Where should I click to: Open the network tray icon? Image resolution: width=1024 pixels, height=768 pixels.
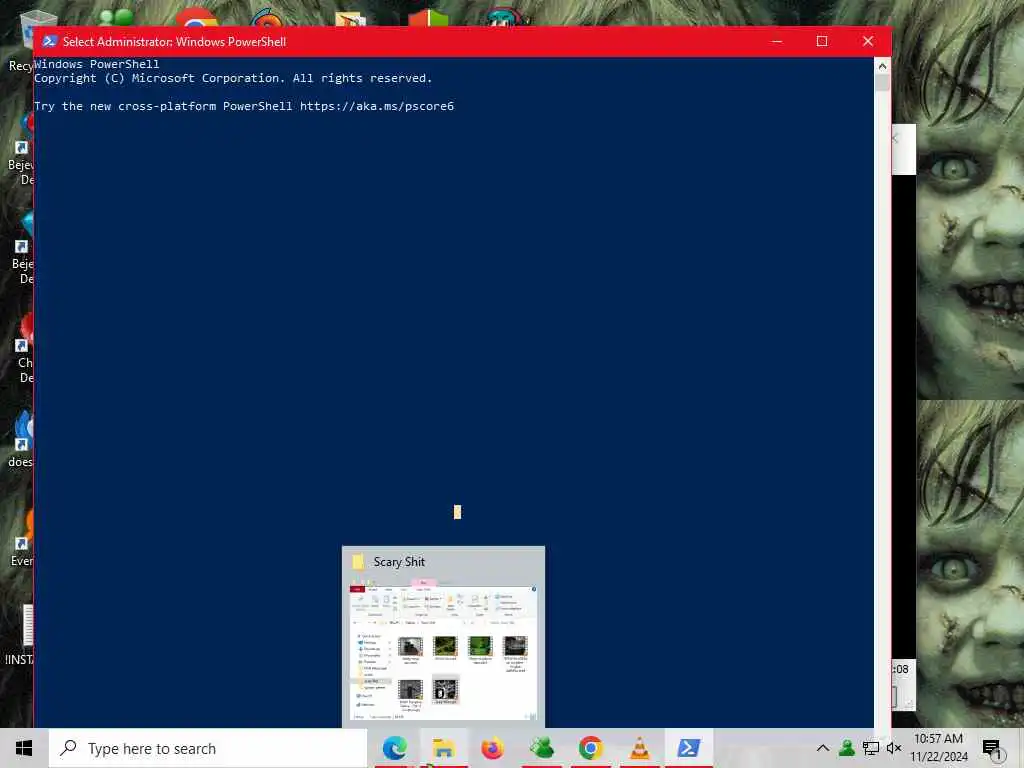pos(871,748)
